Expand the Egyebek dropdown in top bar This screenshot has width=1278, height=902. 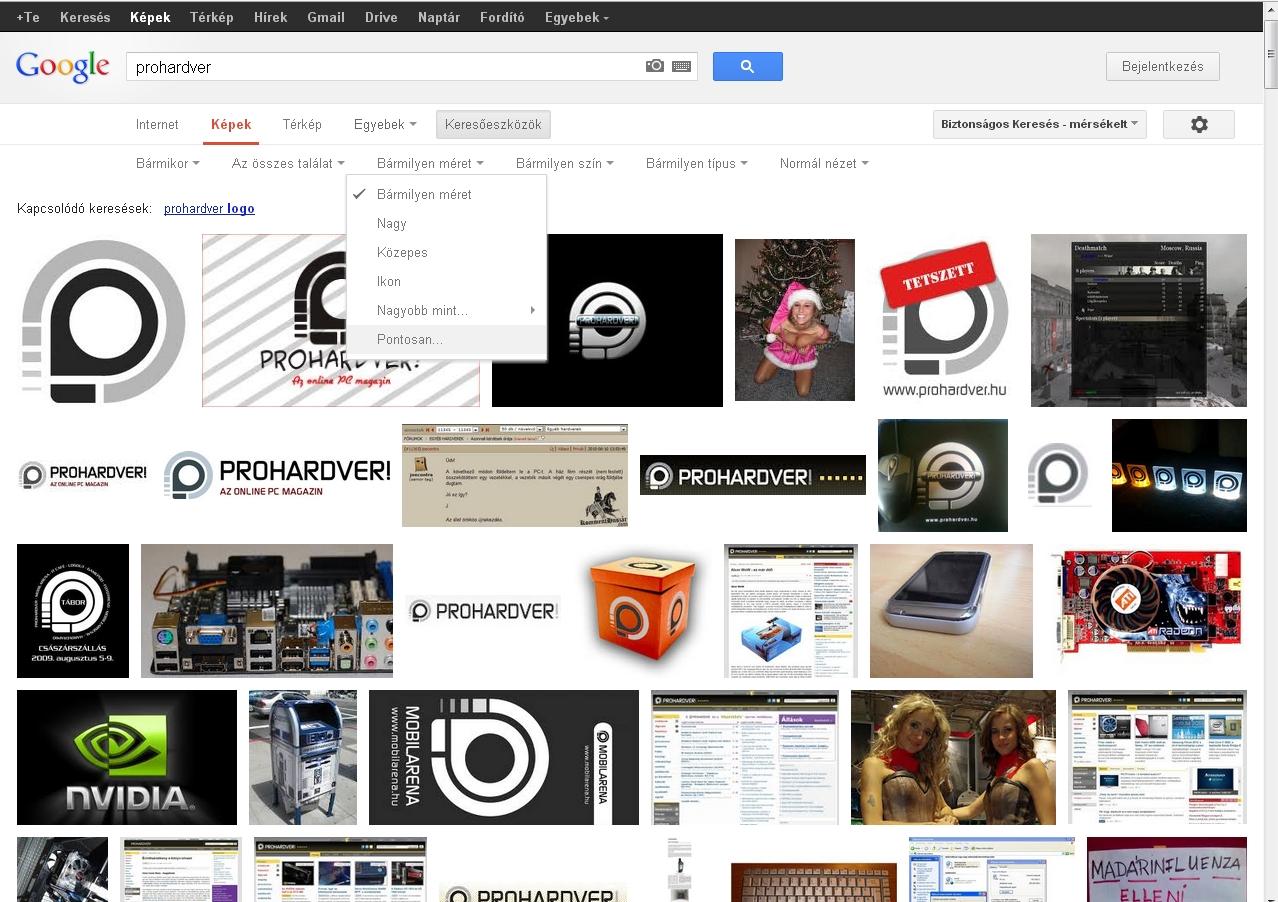pos(576,17)
